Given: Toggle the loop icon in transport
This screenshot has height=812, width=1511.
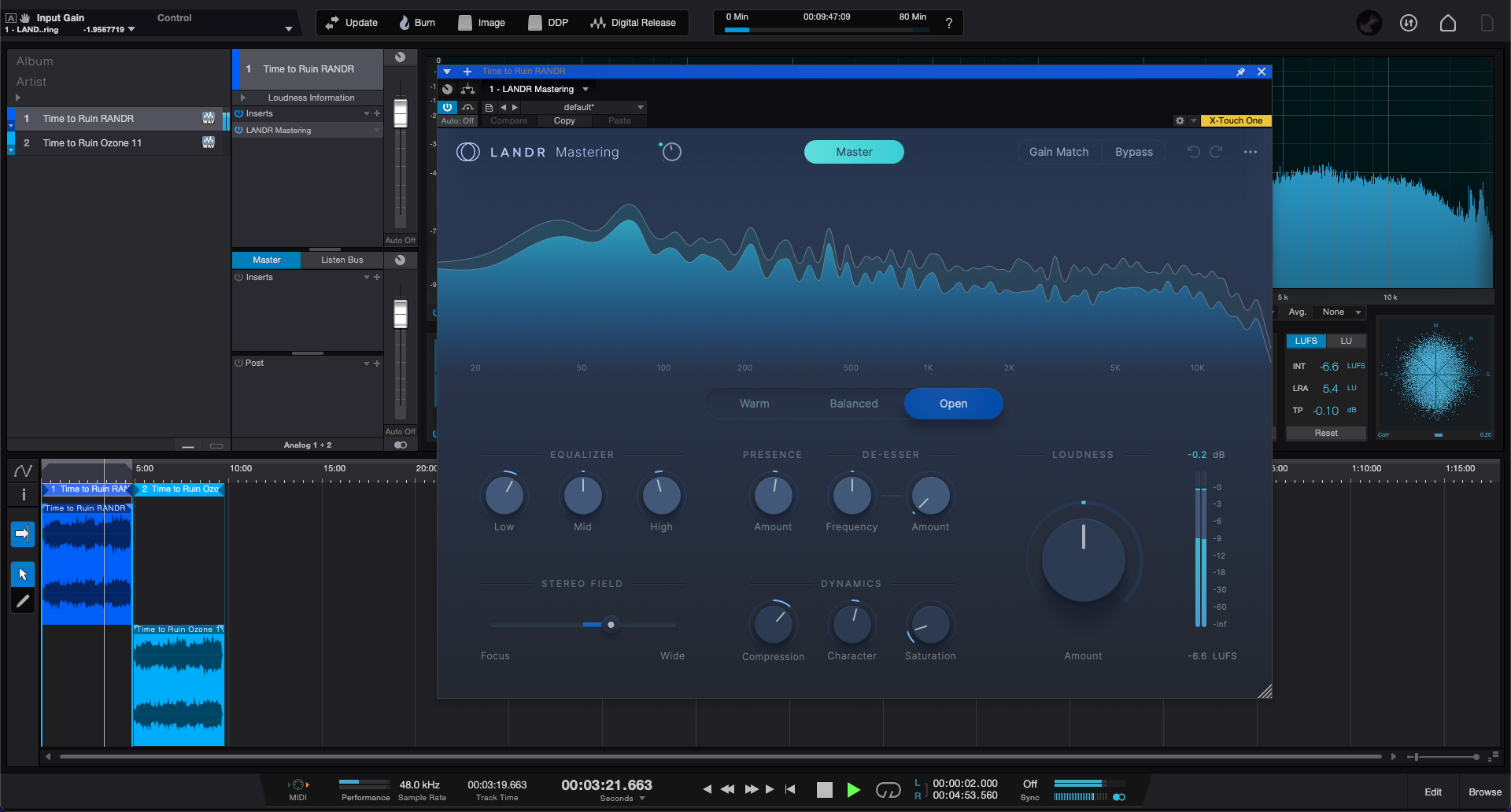Looking at the screenshot, I should tap(888, 789).
